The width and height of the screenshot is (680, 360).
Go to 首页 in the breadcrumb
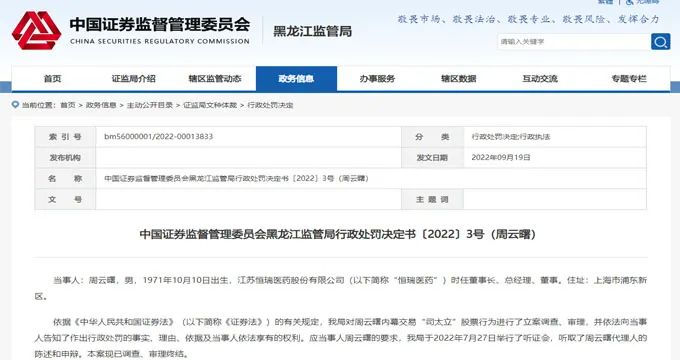[x=68, y=105]
